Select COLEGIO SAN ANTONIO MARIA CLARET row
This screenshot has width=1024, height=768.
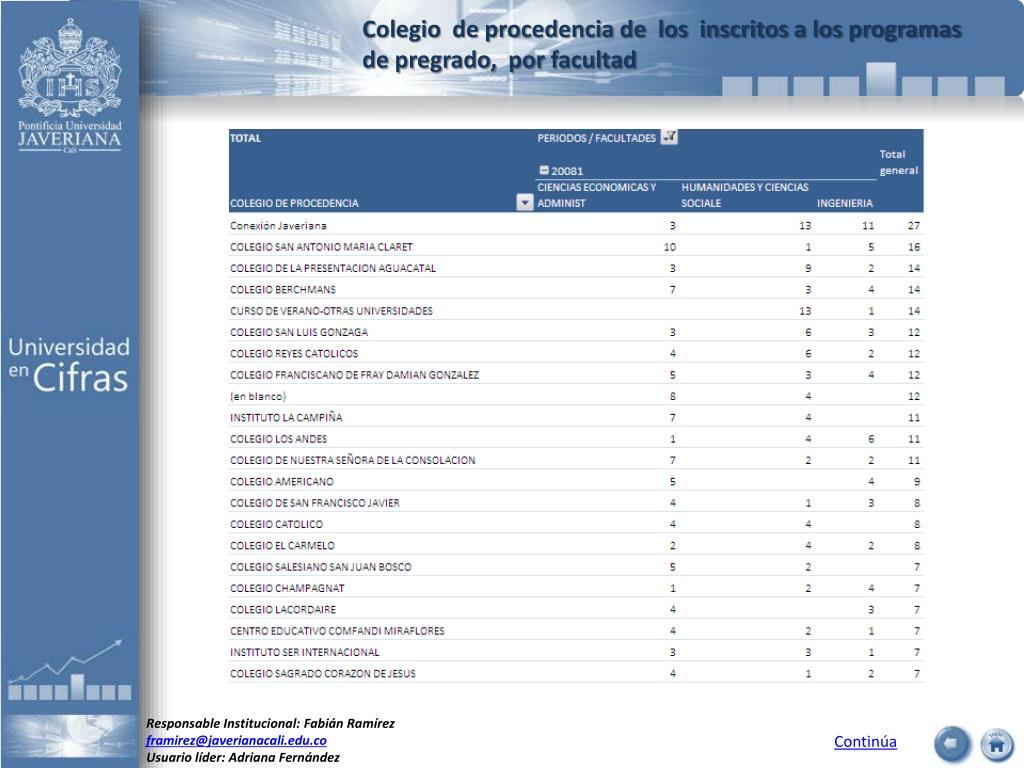click(x=576, y=247)
